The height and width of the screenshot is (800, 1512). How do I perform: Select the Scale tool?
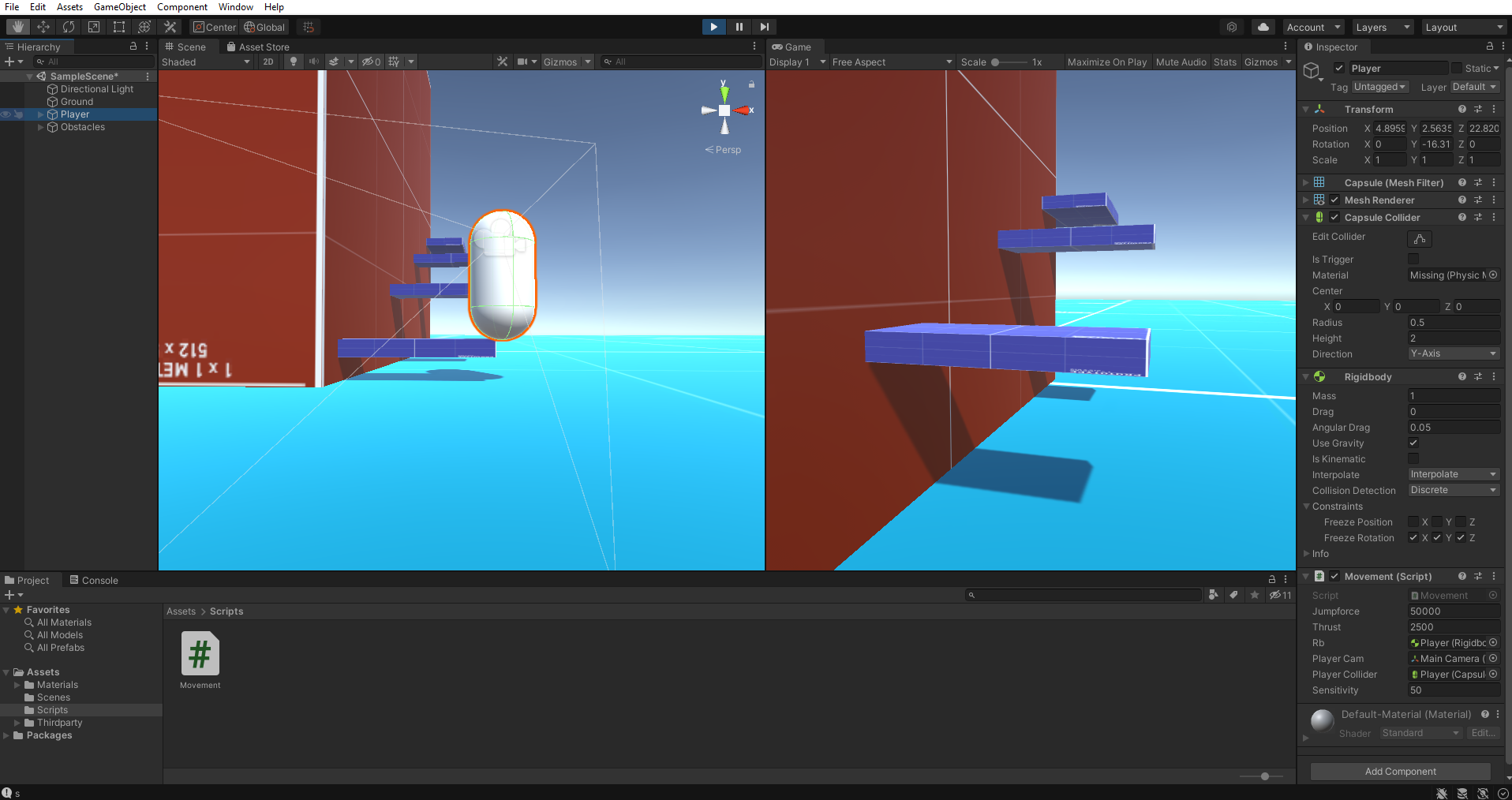click(93, 27)
